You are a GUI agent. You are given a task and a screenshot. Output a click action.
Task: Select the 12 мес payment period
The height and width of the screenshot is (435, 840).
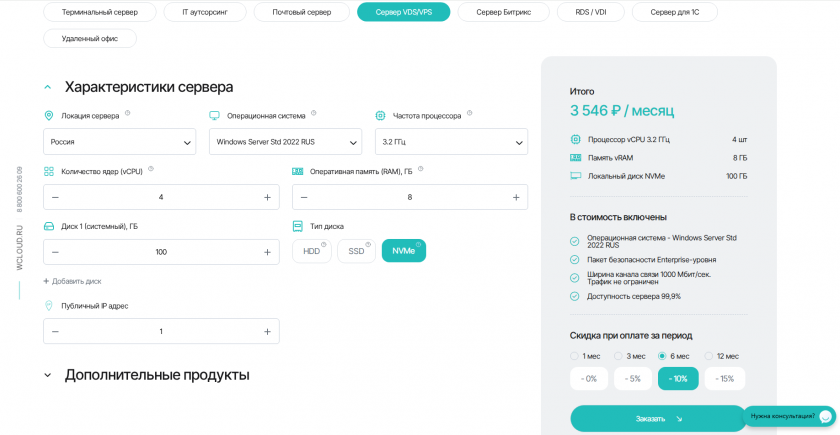pos(709,356)
